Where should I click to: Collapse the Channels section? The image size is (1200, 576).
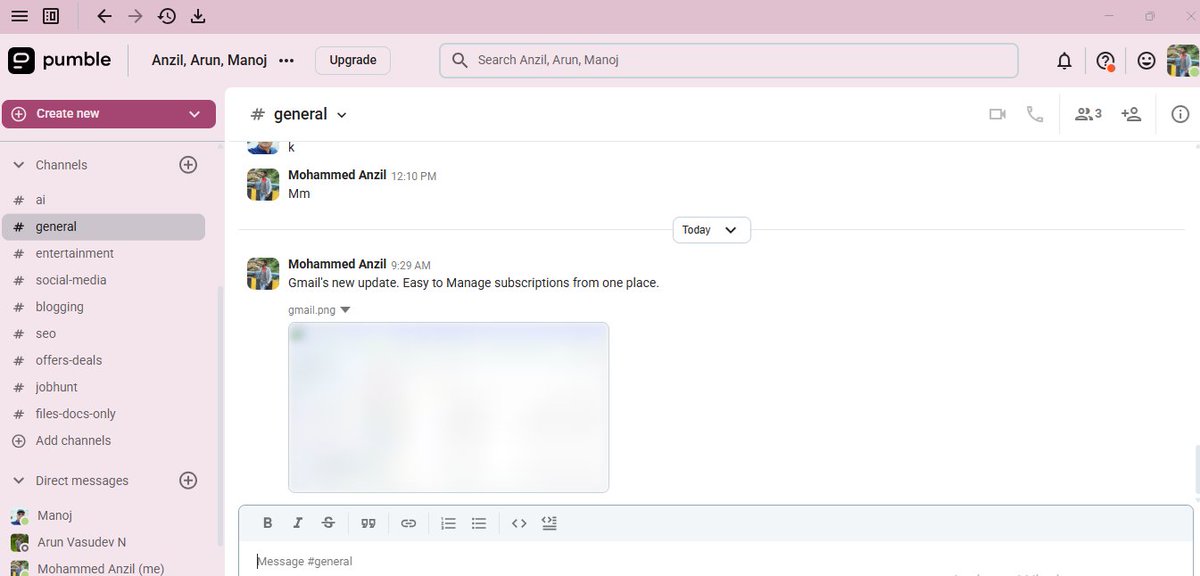(18, 165)
